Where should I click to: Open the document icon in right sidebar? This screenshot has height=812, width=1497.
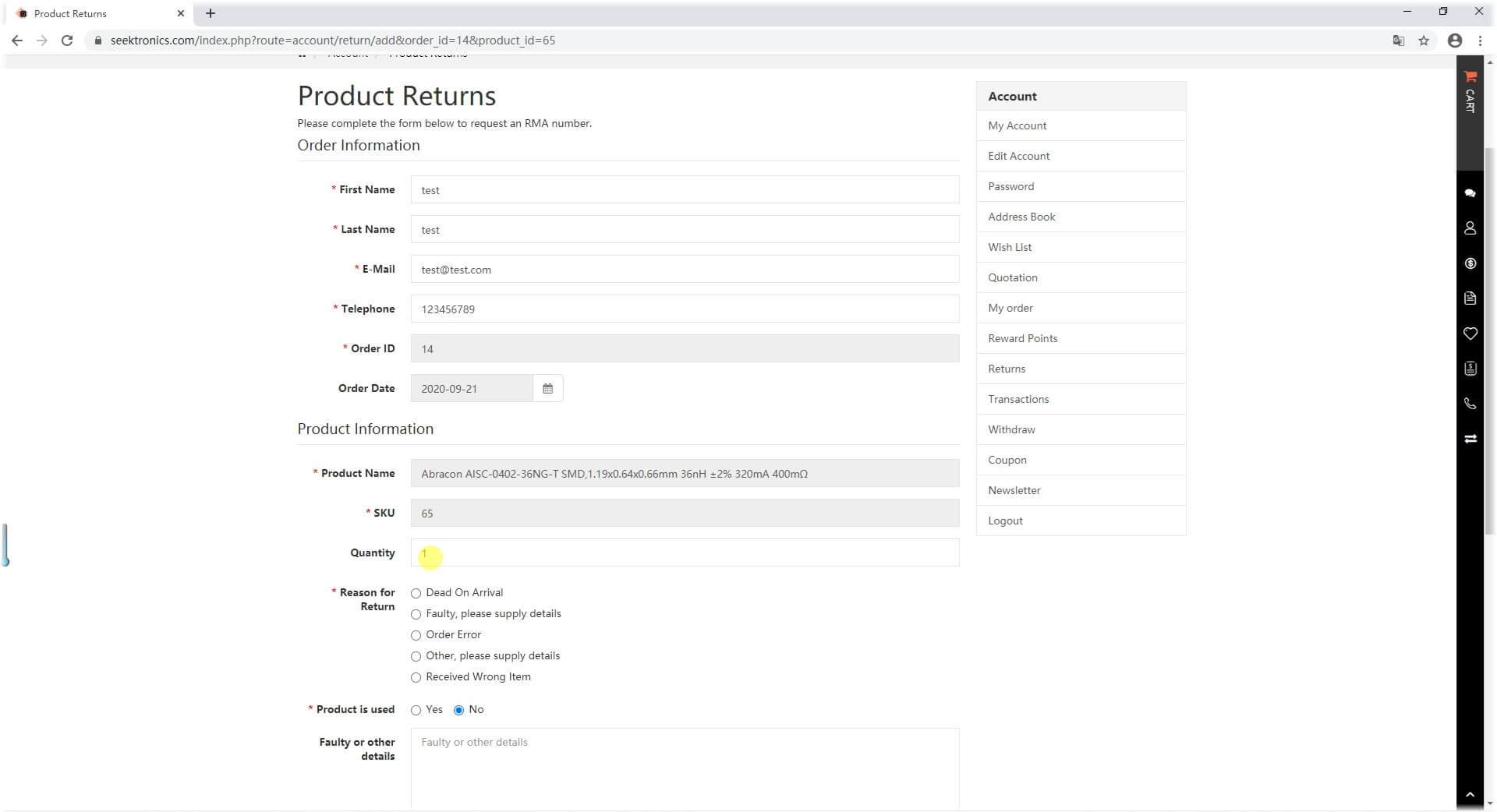click(1470, 298)
